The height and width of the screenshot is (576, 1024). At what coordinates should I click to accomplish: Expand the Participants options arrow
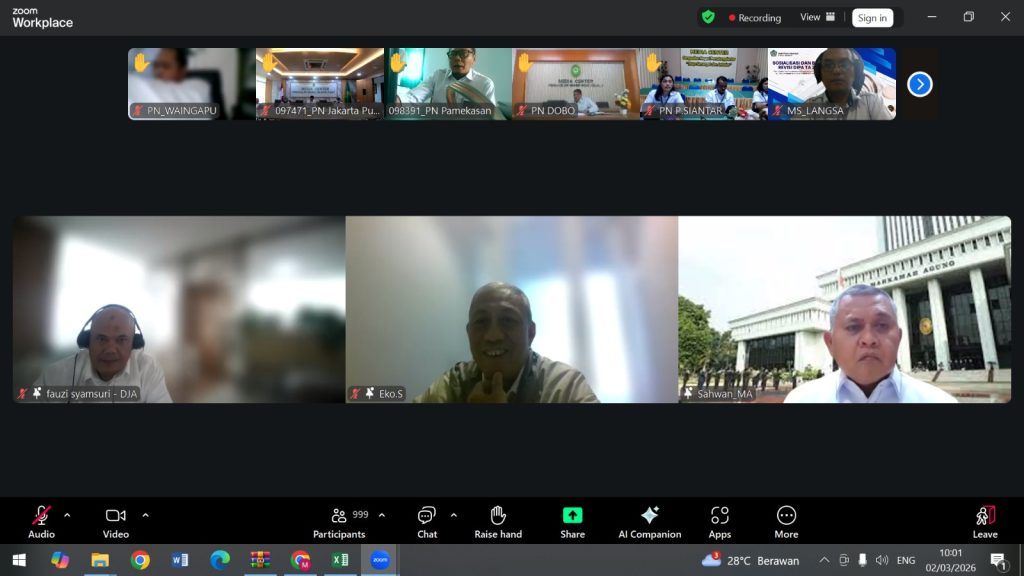click(x=381, y=515)
